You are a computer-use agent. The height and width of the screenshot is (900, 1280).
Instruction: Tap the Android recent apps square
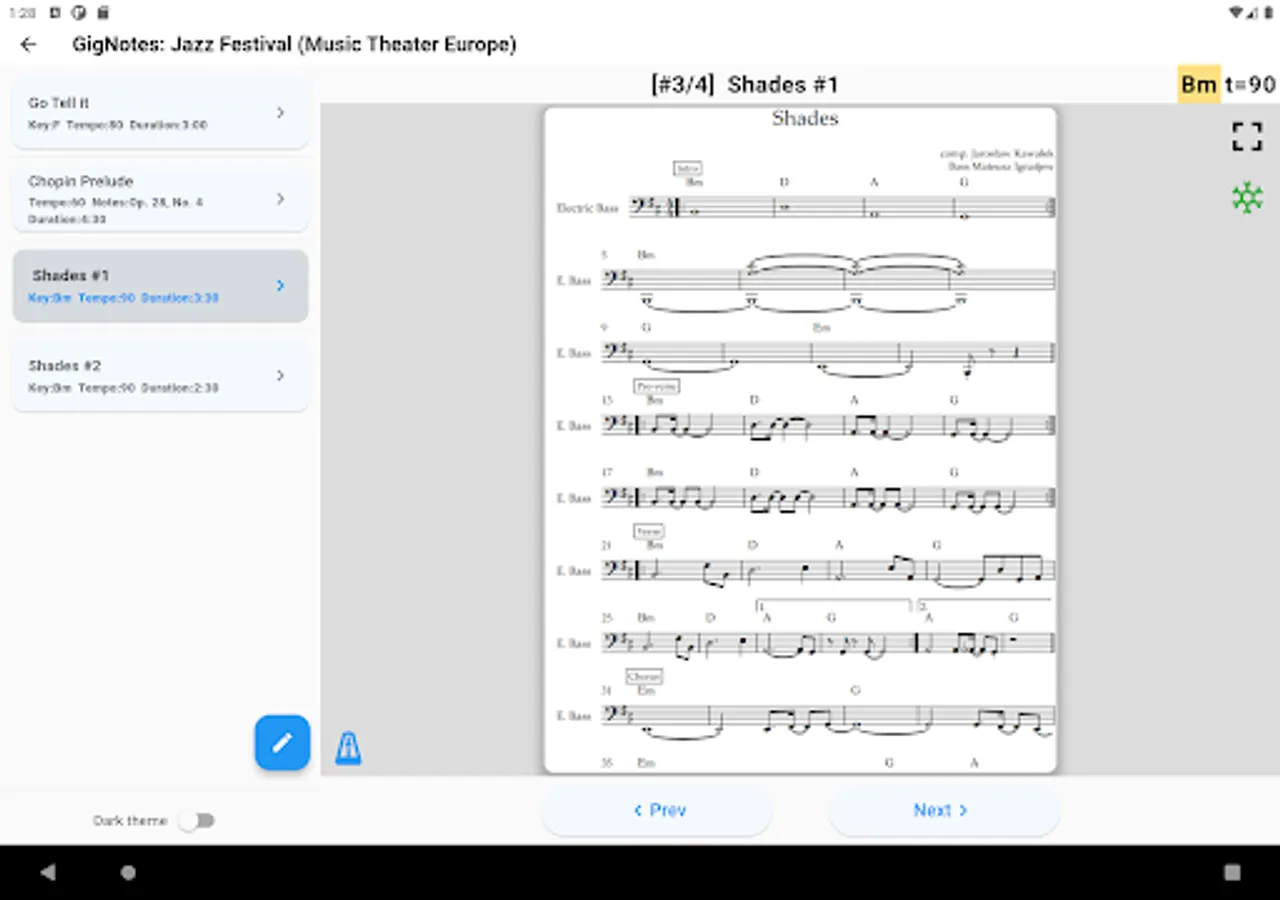pyautogui.click(x=1232, y=872)
